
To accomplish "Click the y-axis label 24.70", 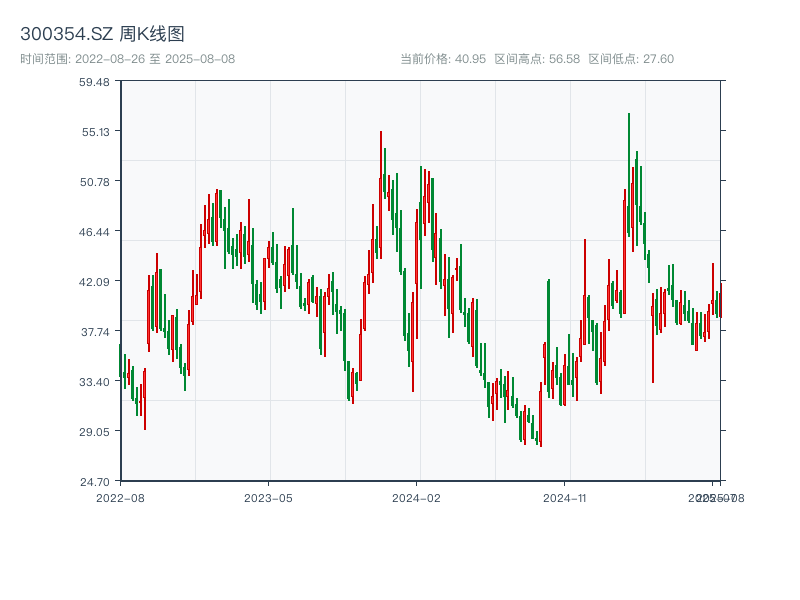I will 94,482.
